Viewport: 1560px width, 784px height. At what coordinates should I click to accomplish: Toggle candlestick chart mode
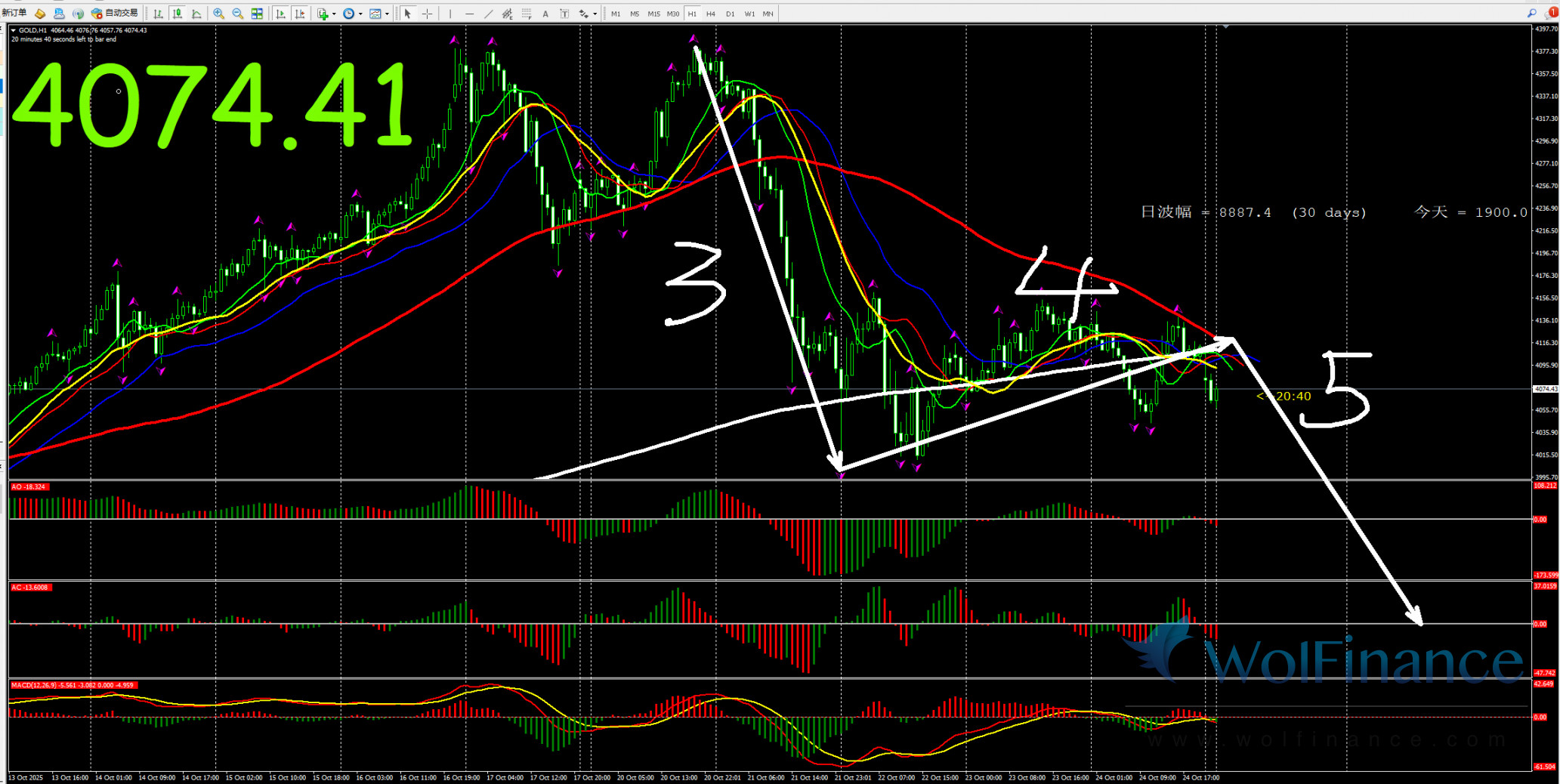[x=178, y=14]
